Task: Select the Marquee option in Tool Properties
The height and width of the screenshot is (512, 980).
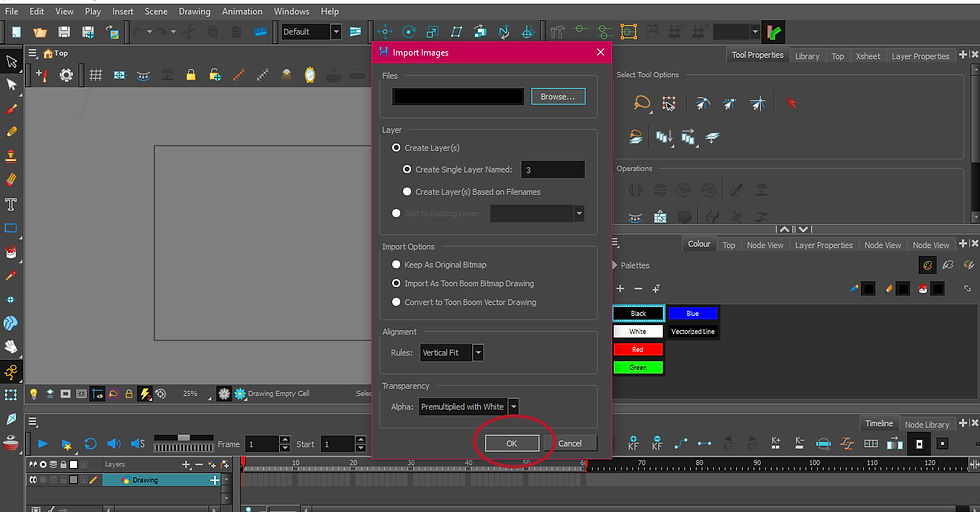Action: pos(669,103)
